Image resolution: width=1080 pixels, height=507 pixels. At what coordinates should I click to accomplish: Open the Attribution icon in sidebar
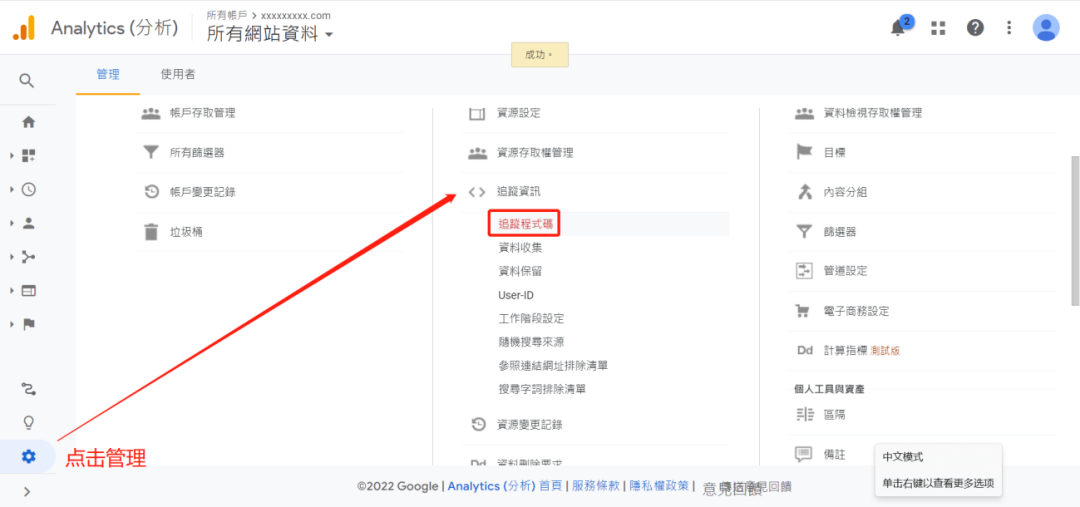click(28, 390)
